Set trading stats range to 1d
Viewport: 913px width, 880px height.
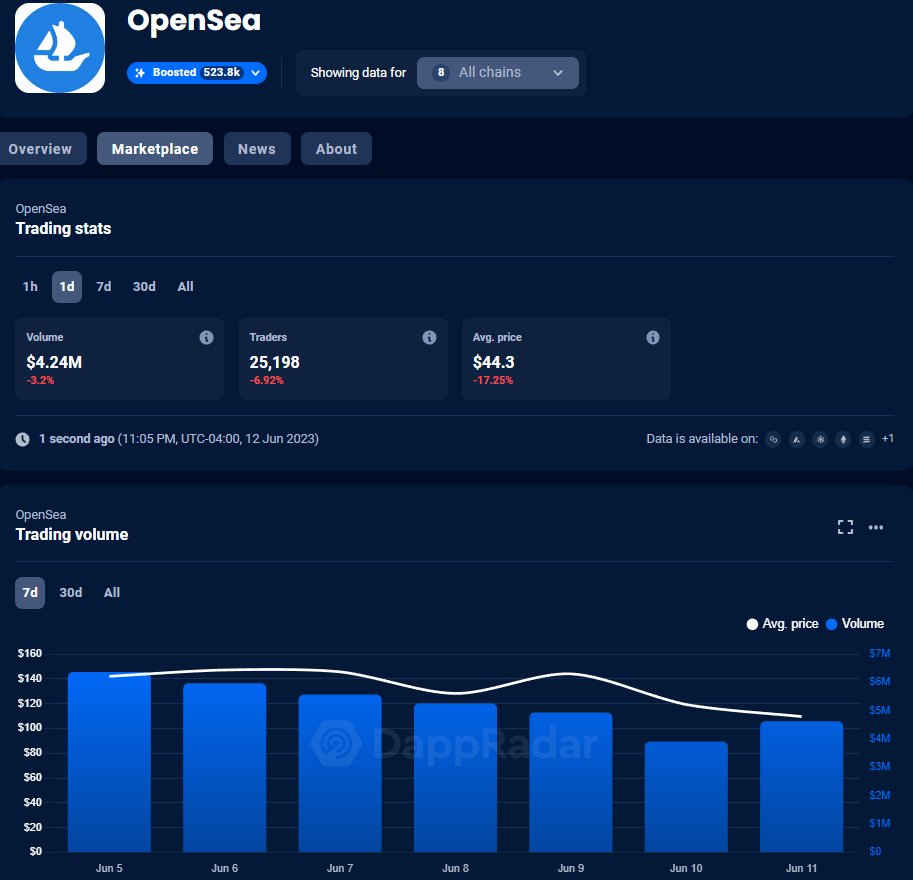coord(67,287)
